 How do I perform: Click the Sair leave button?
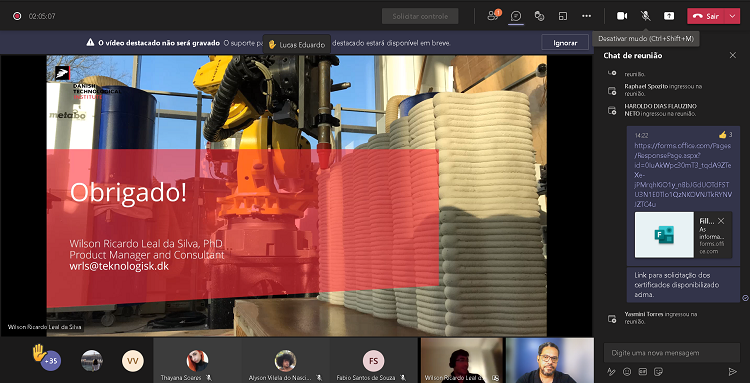(x=706, y=16)
